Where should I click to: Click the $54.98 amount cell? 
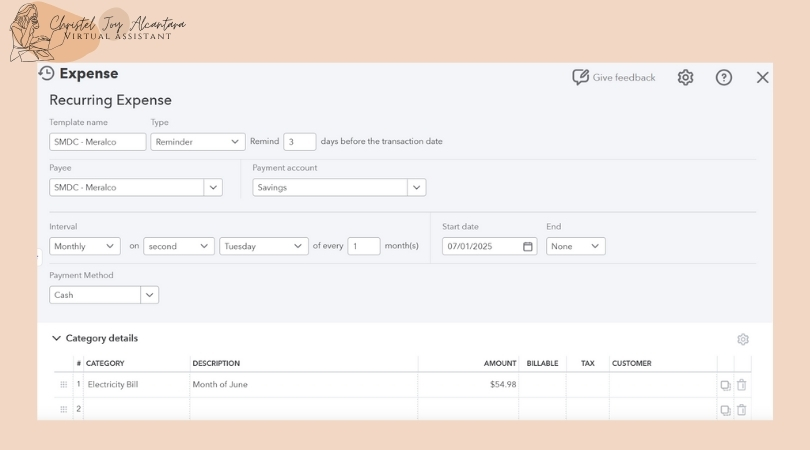pos(468,385)
